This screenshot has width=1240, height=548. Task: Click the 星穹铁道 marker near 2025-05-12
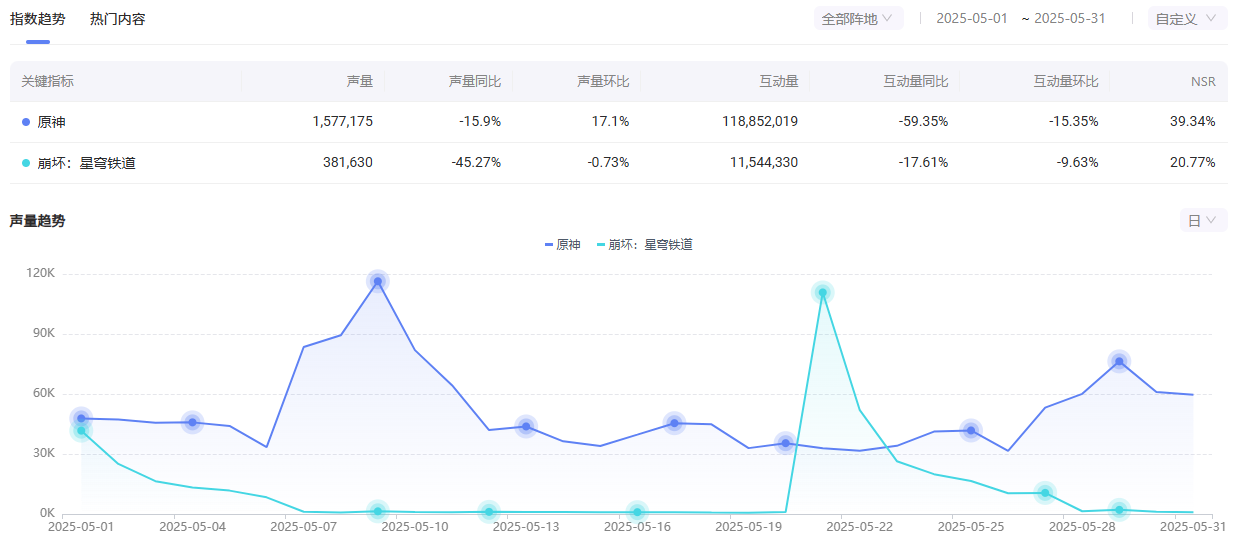point(488,512)
